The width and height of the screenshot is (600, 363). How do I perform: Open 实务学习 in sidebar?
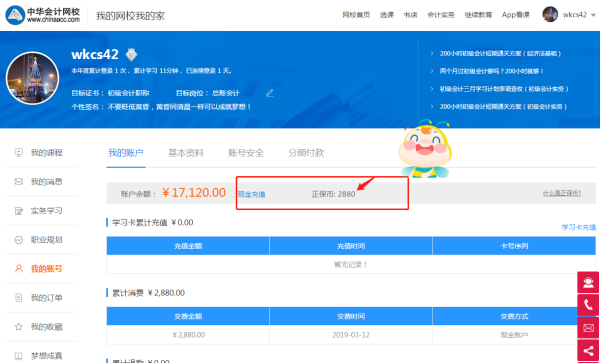46,211
